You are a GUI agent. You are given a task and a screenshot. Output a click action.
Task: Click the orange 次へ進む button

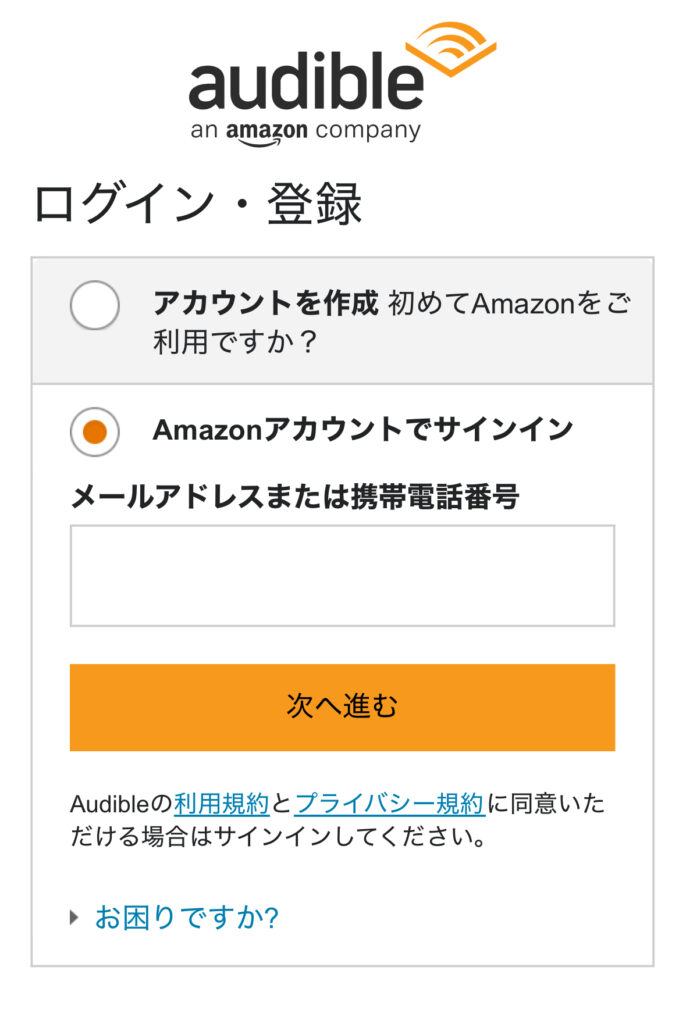click(x=342, y=707)
